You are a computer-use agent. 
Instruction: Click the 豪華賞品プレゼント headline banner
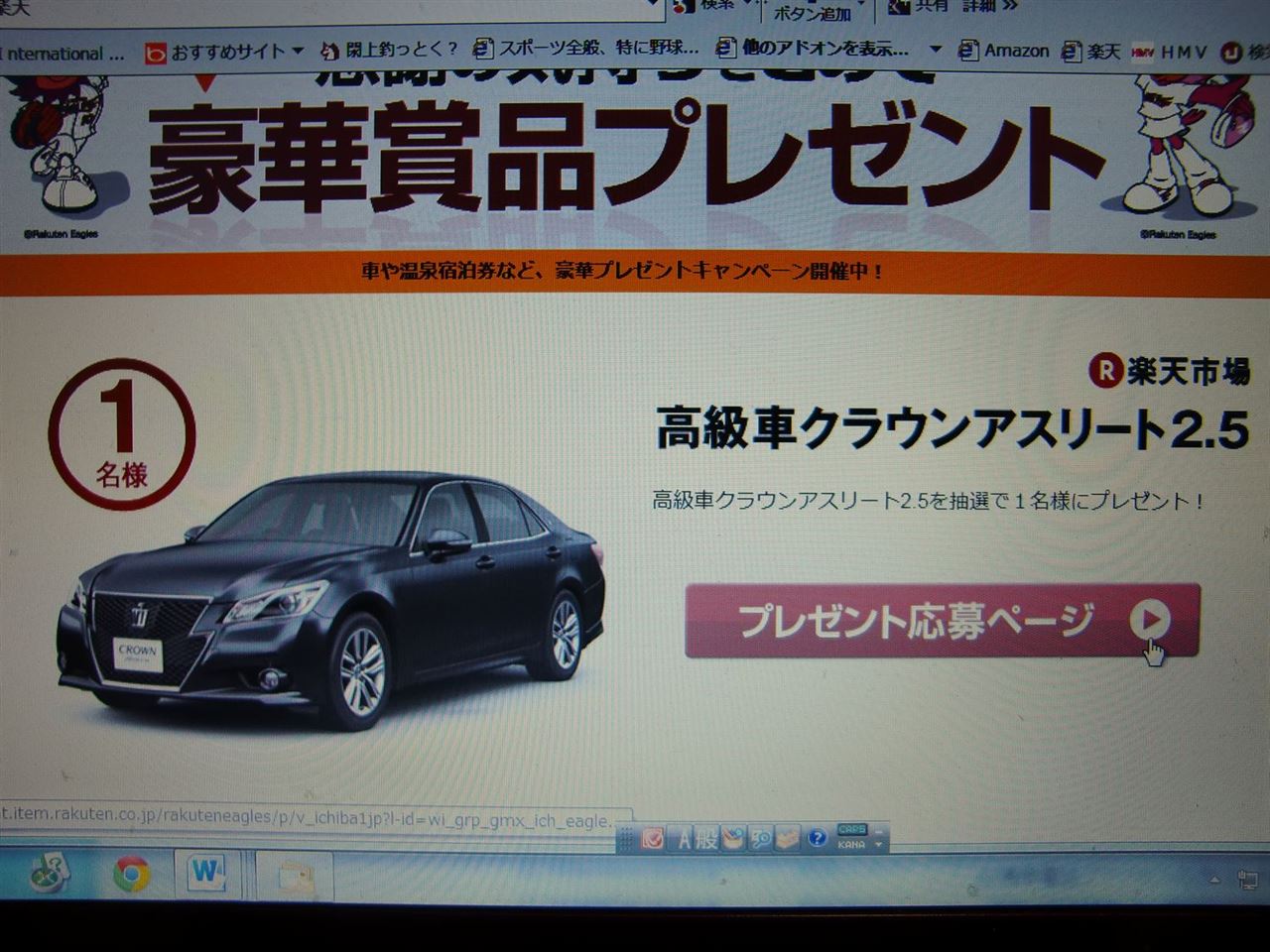point(626,158)
